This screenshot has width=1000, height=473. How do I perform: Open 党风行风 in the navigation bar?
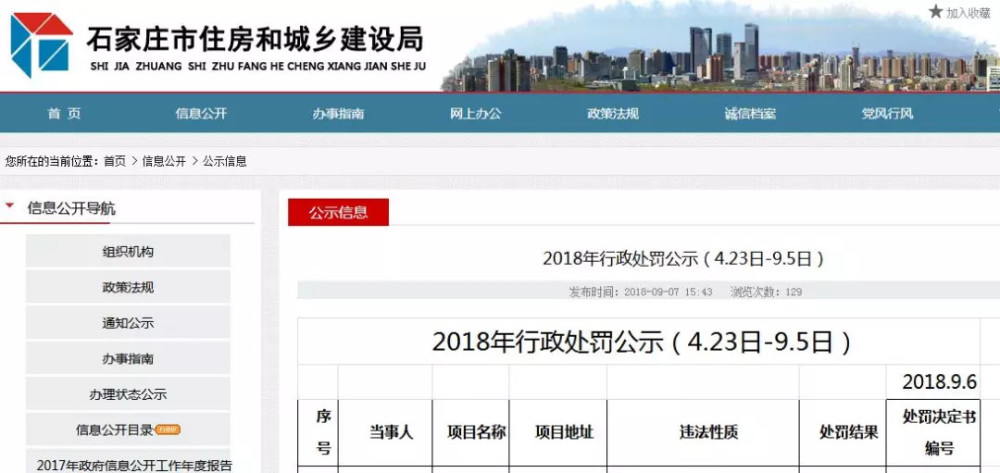point(887,114)
